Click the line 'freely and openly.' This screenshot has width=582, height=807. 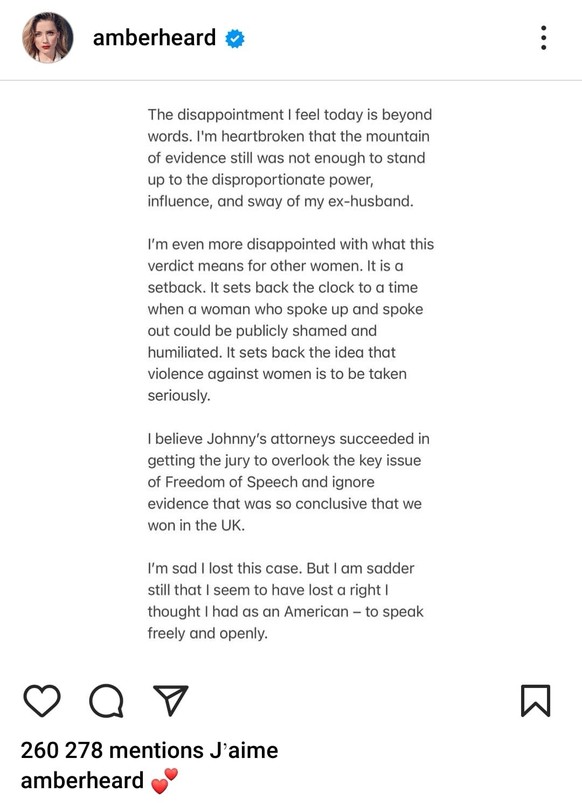pyautogui.click(x=207, y=633)
